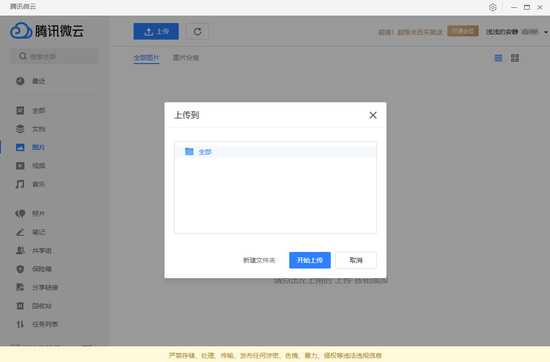
Task: Click the 新建文件夹 link
Action: (259, 260)
